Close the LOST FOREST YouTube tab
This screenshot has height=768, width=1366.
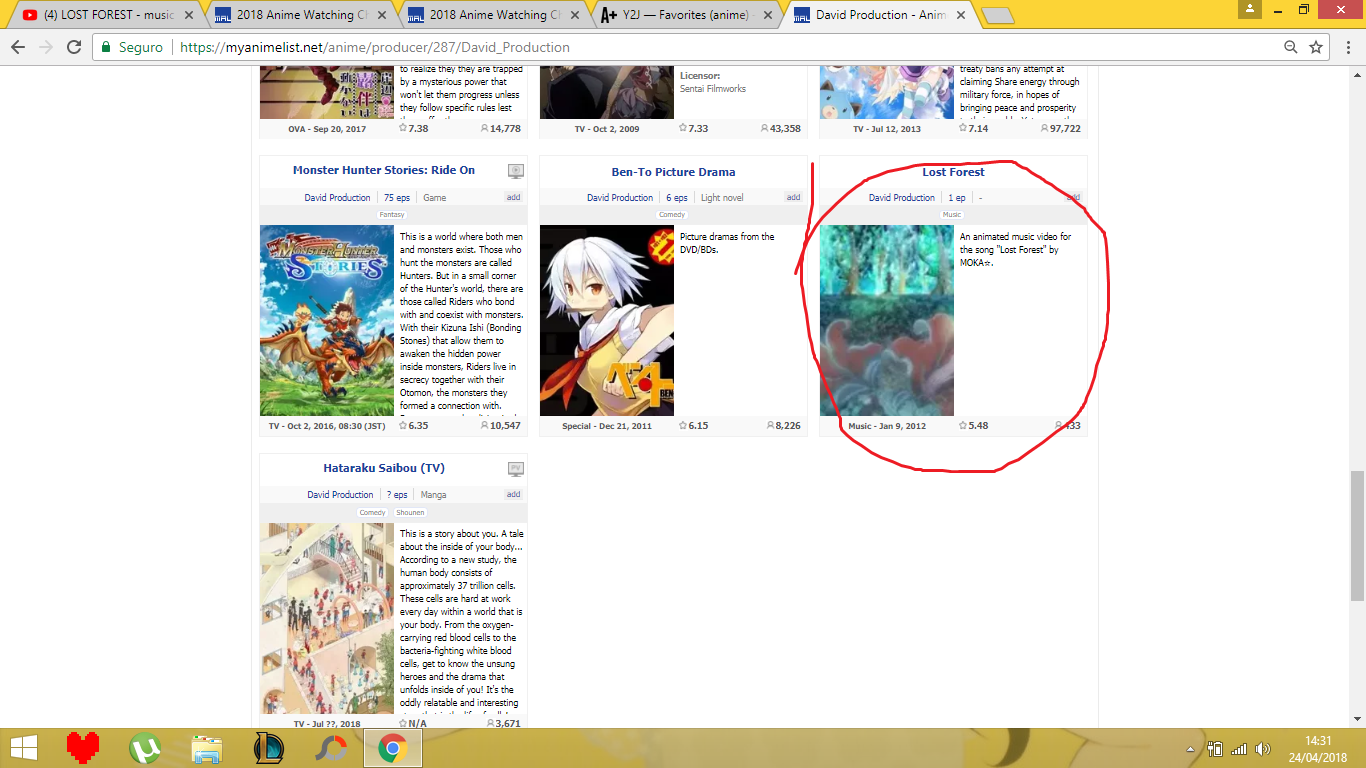(x=189, y=15)
